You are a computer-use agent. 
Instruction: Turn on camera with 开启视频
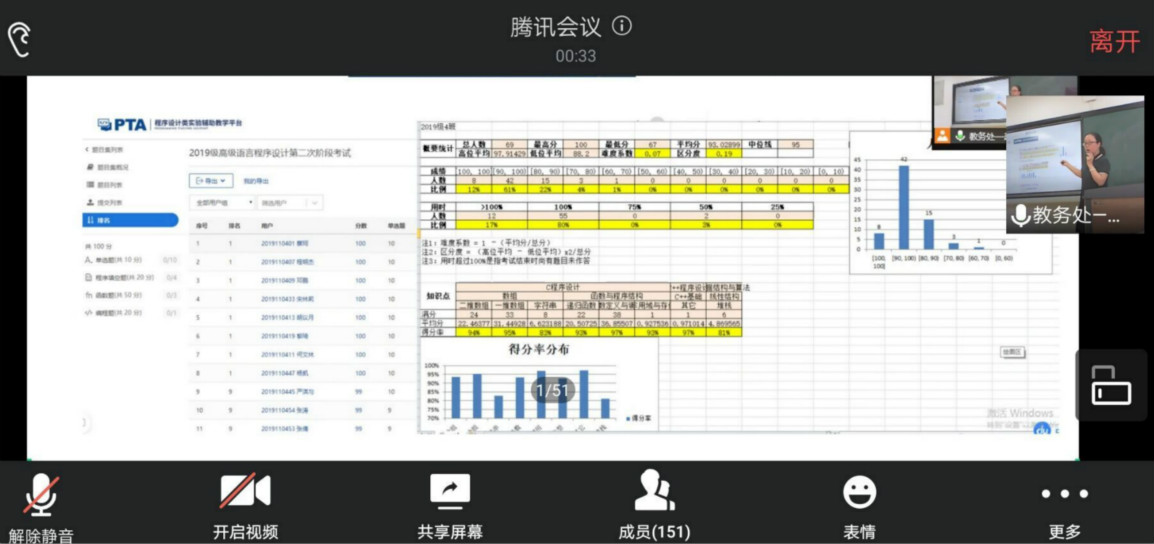pyautogui.click(x=246, y=506)
